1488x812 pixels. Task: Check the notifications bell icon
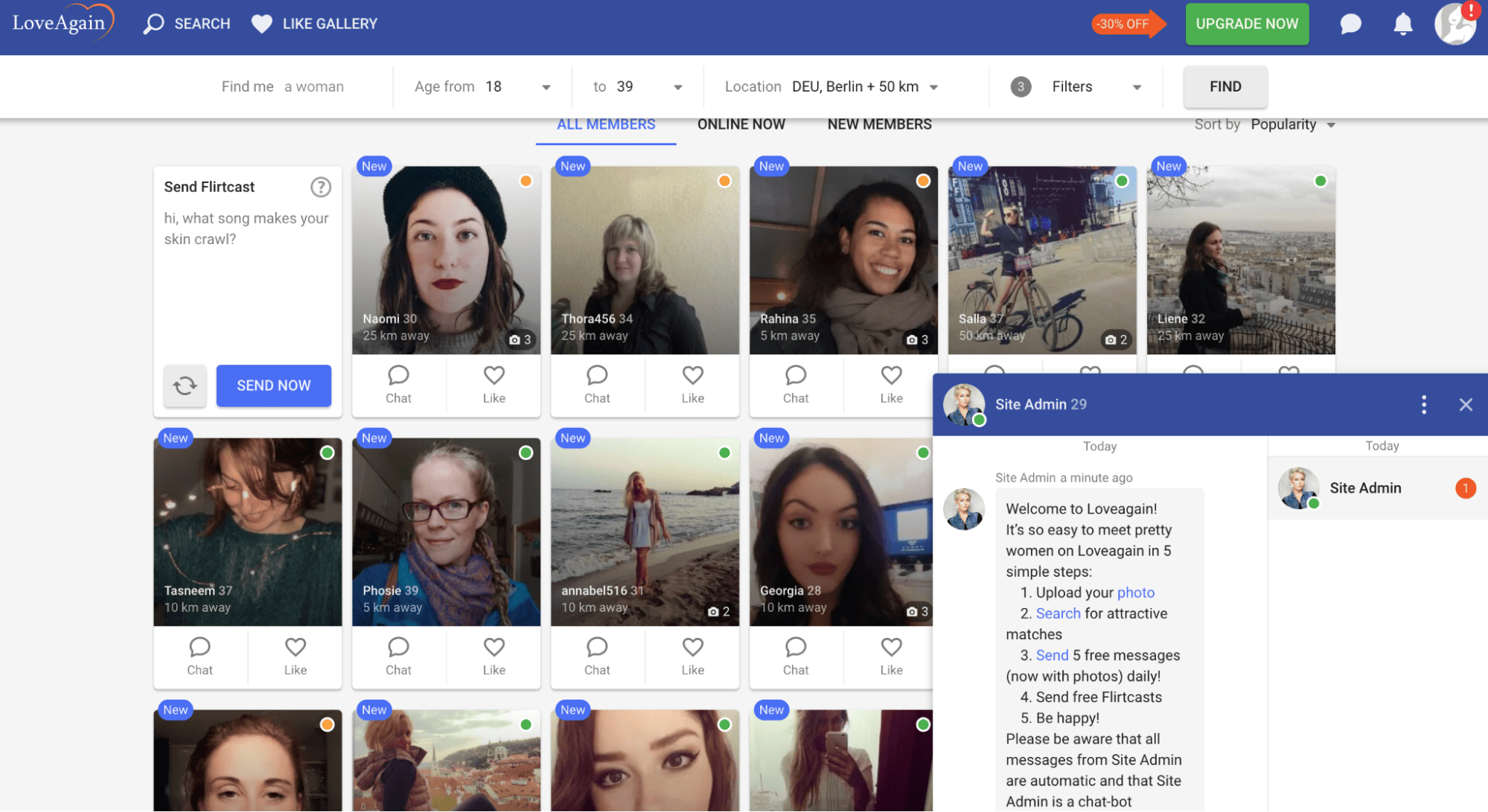tap(1402, 24)
